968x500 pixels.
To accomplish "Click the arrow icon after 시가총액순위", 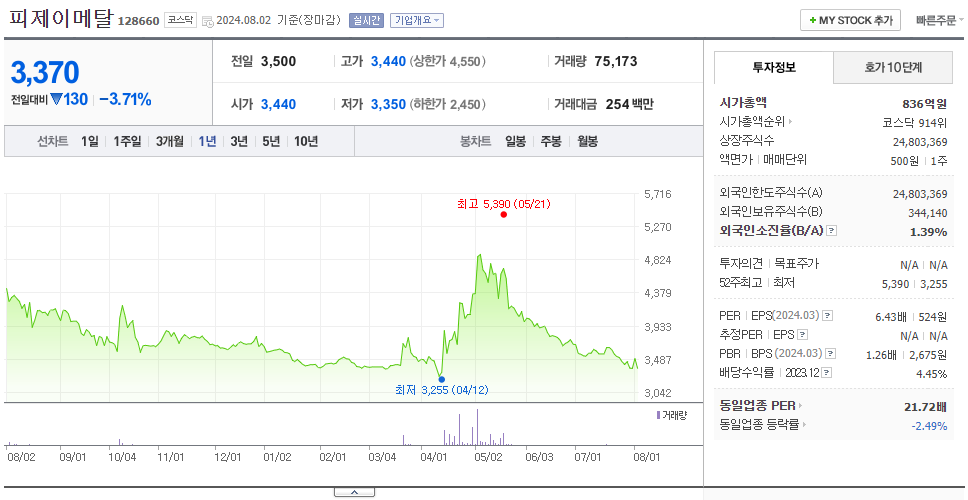I will pyautogui.click(x=791, y=122).
